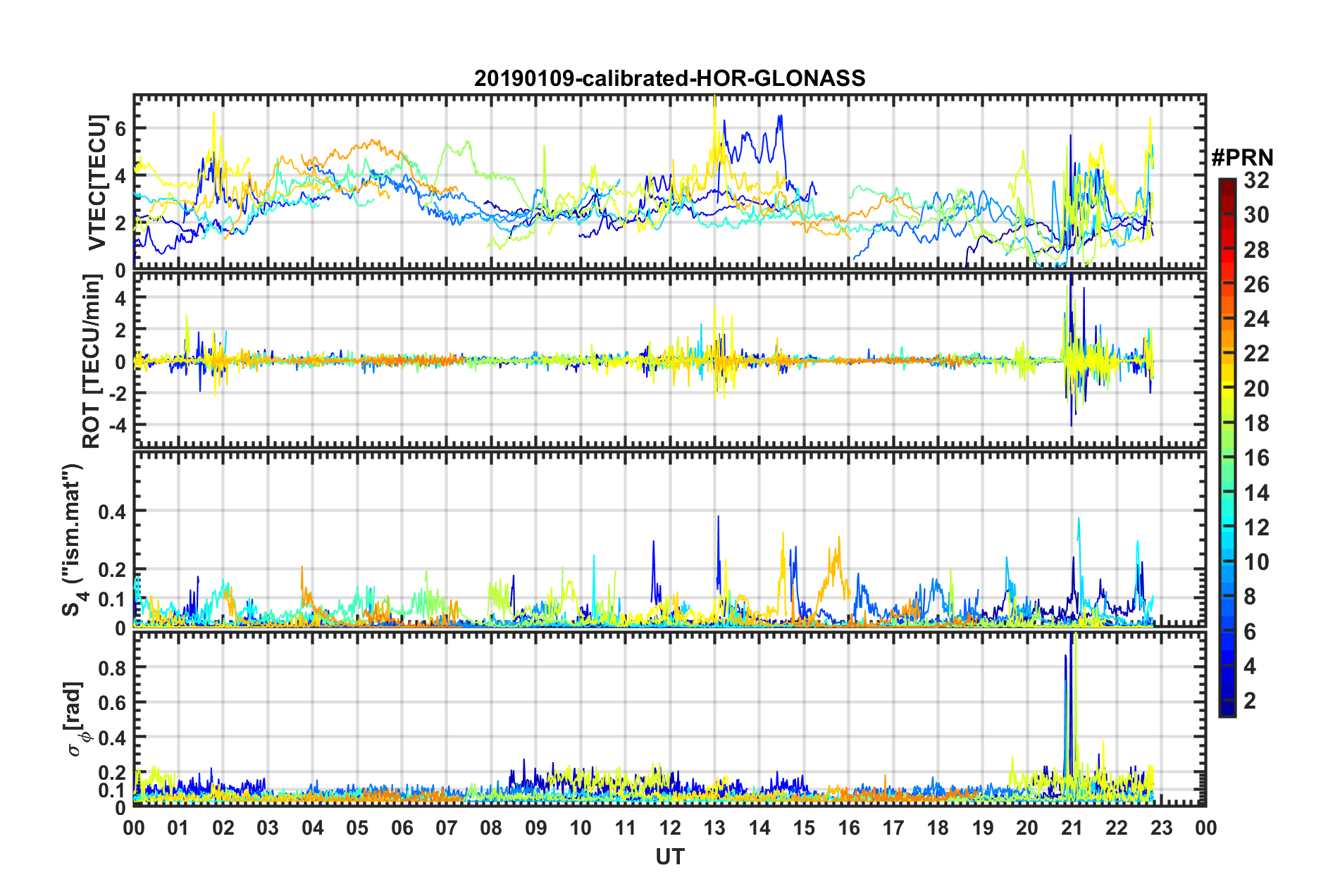Select the VTEC[TECU] y-axis label

(x=97, y=182)
